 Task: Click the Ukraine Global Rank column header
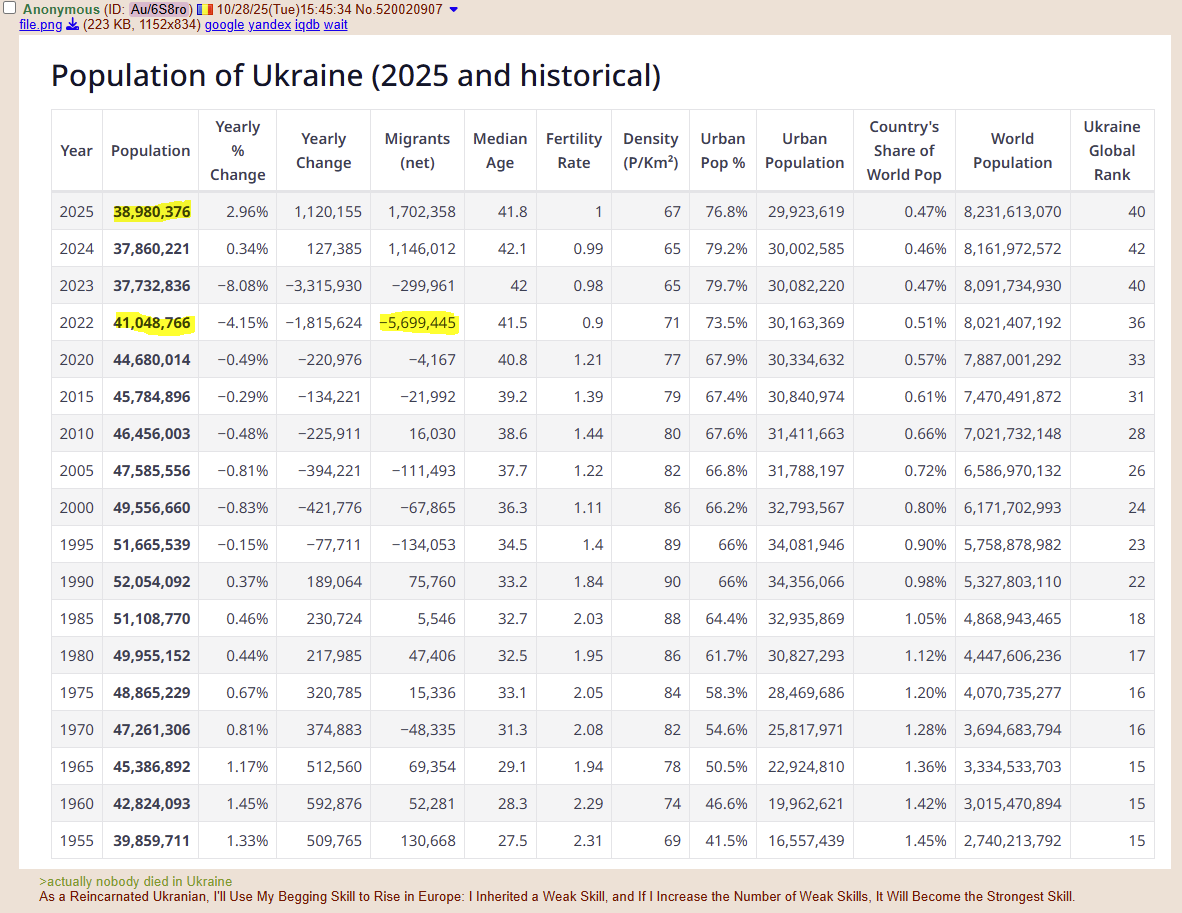point(1111,151)
